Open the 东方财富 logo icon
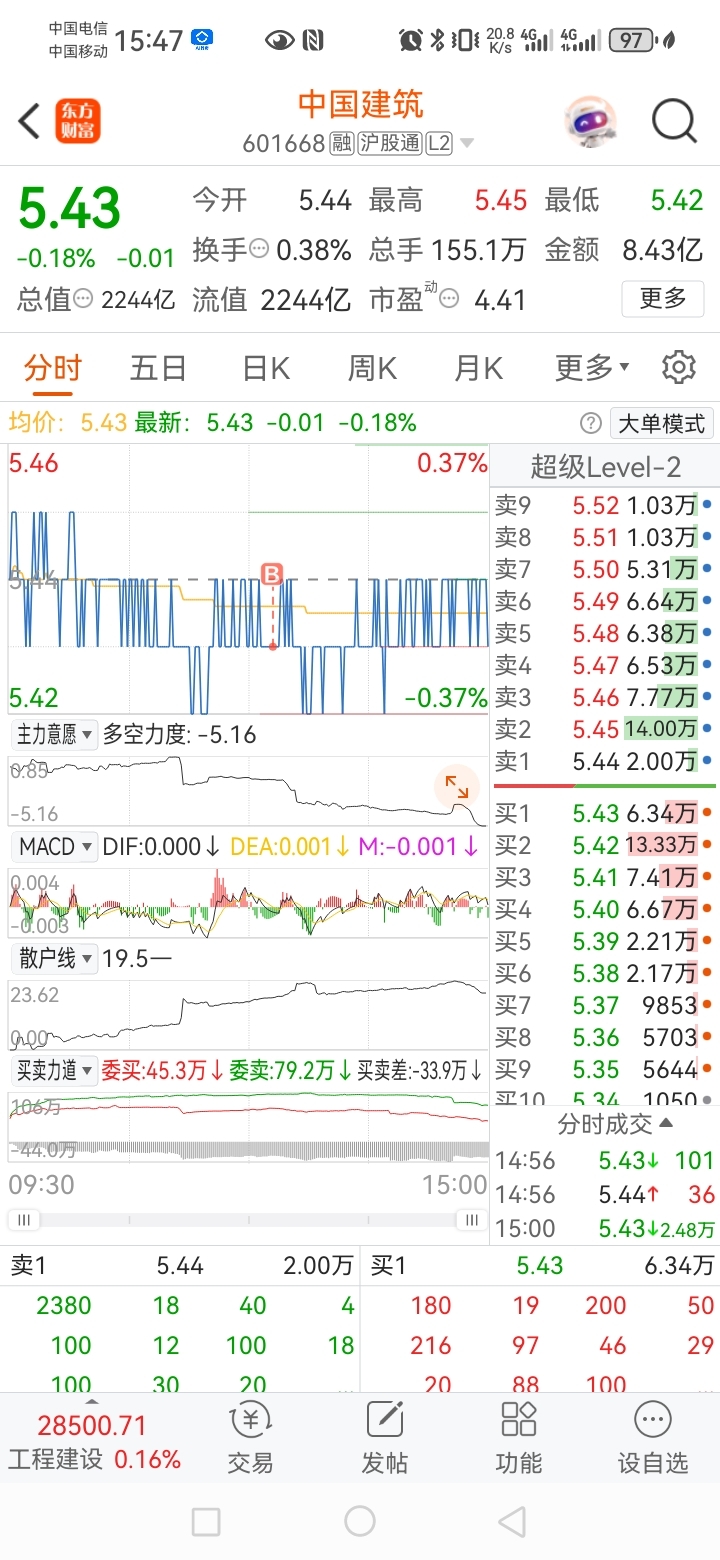This screenshot has height=1560, width=720. pyautogui.click(x=78, y=122)
